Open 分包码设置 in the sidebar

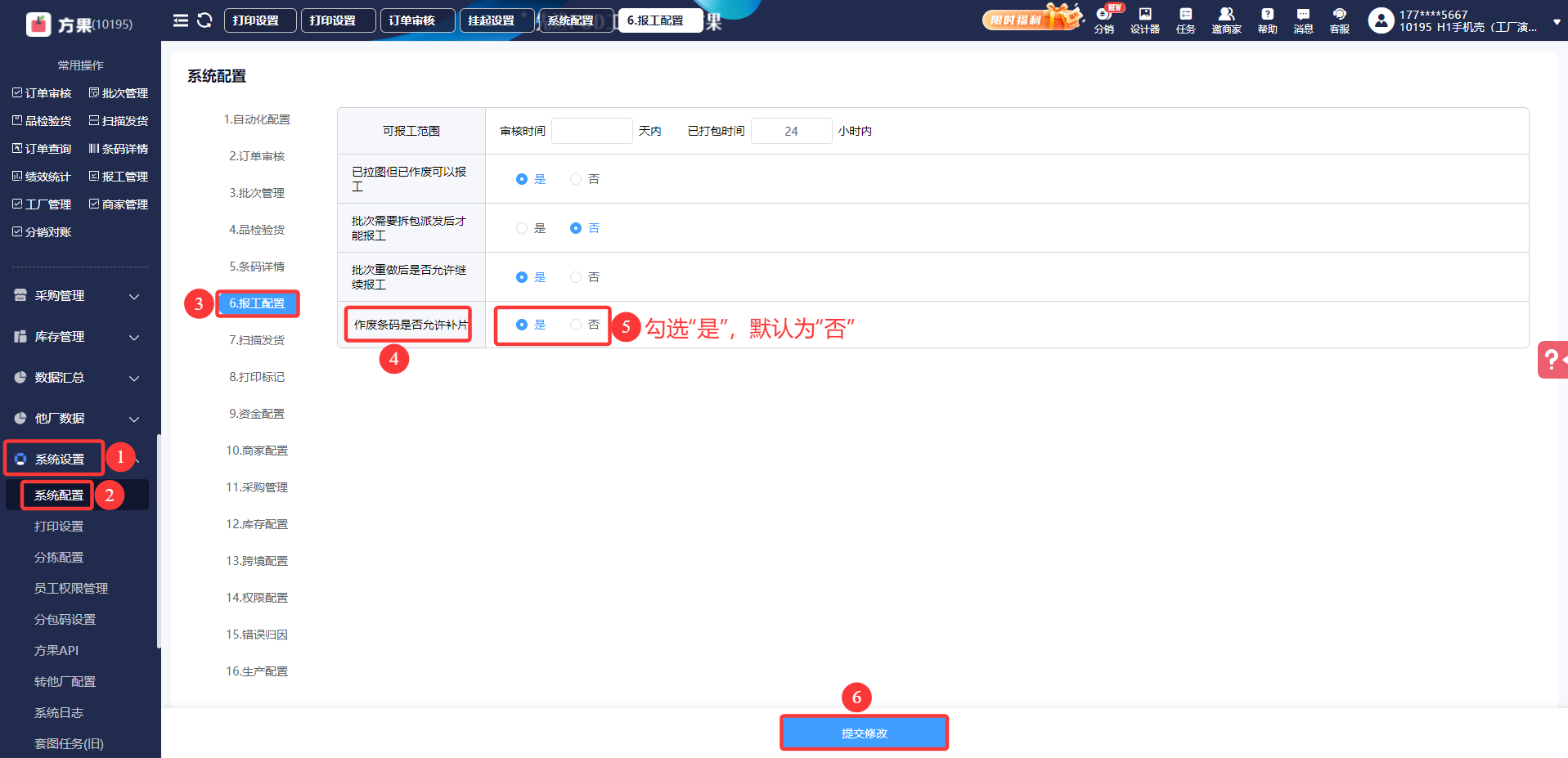pyautogui.click(x=65, y=620)
